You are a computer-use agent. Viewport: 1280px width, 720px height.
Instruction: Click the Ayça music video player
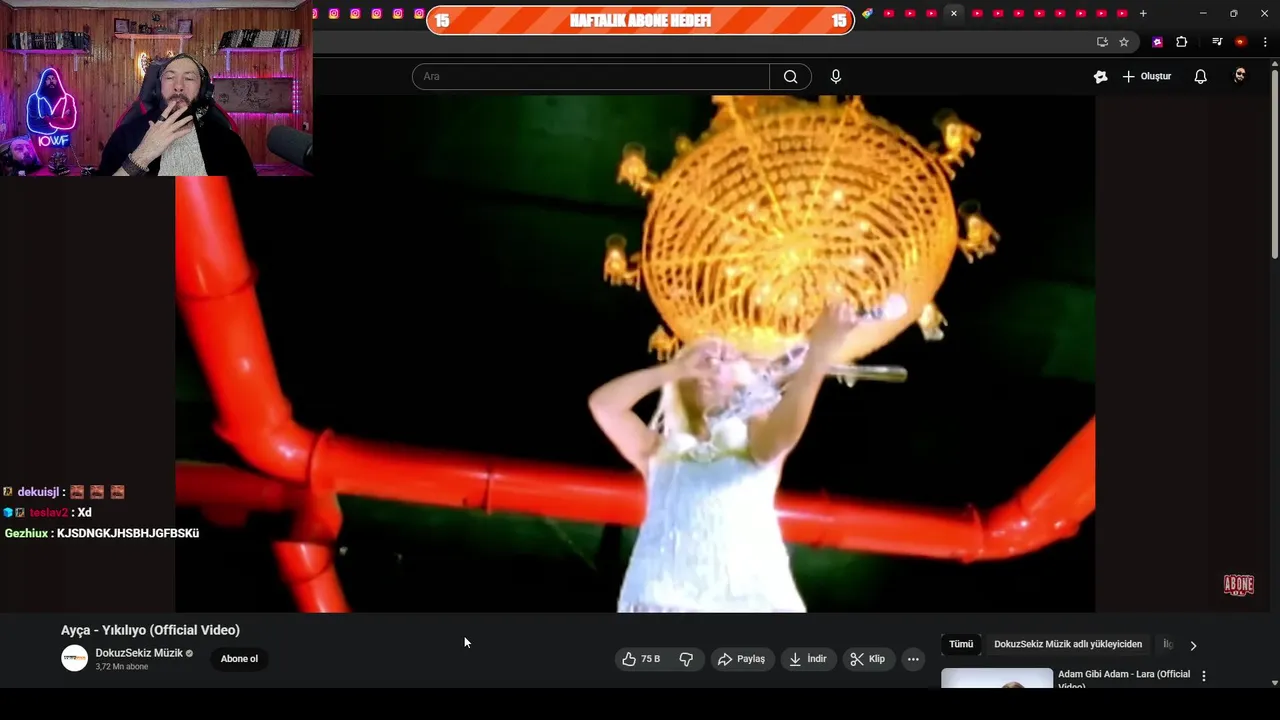click(635, 354)
